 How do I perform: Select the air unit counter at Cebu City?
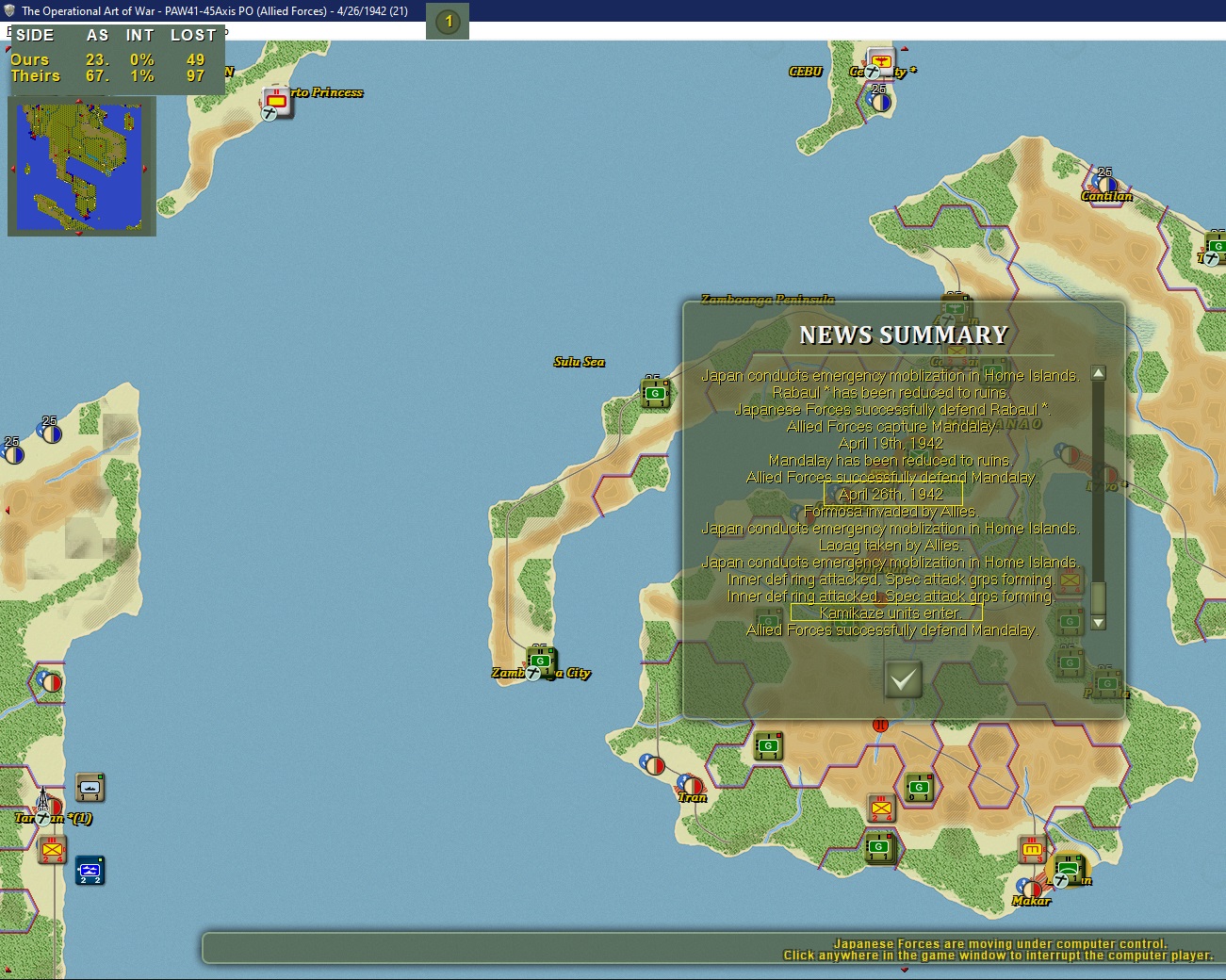coord(881,62)
